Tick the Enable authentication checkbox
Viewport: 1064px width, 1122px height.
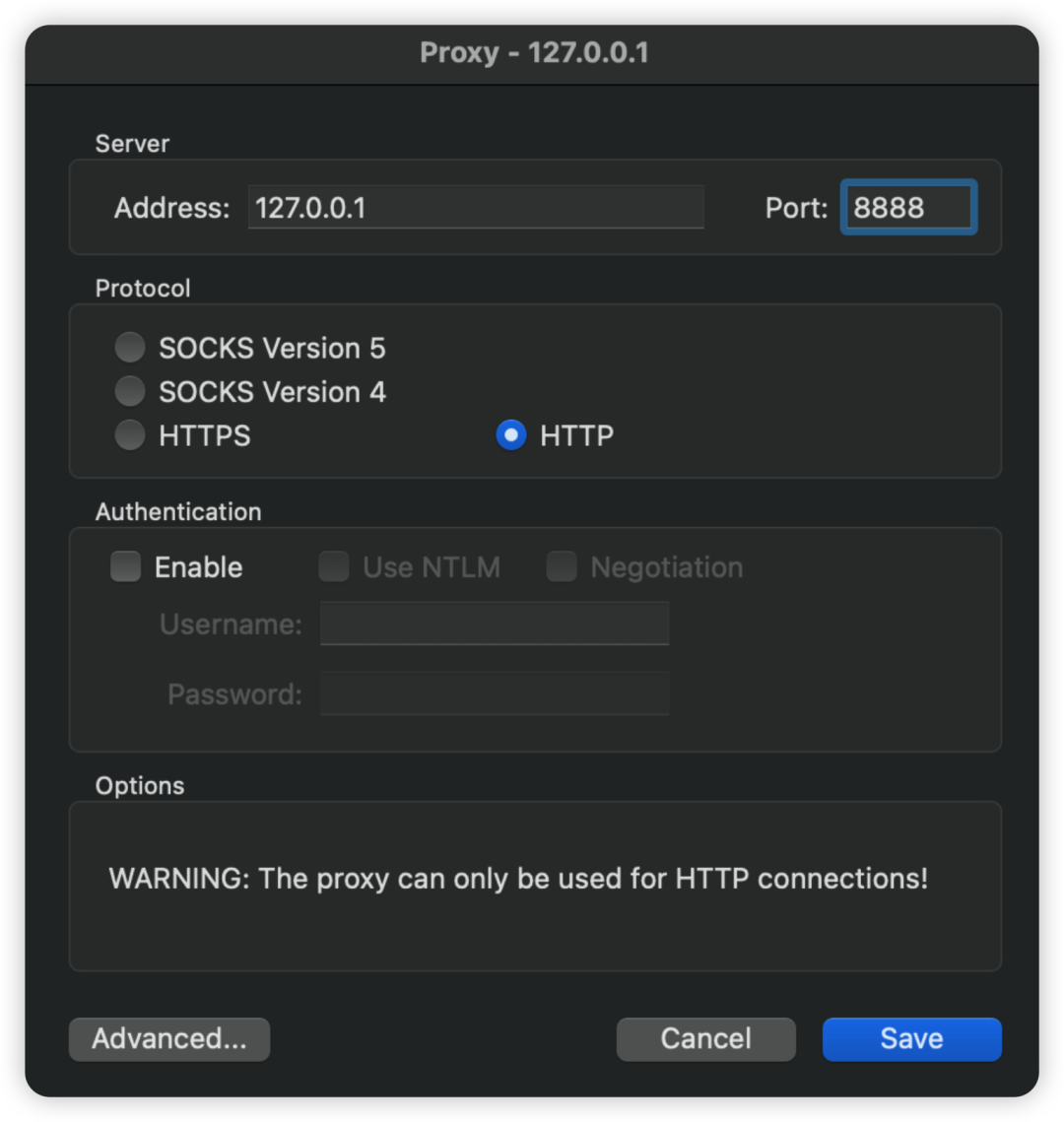click(x=126, y=567)
